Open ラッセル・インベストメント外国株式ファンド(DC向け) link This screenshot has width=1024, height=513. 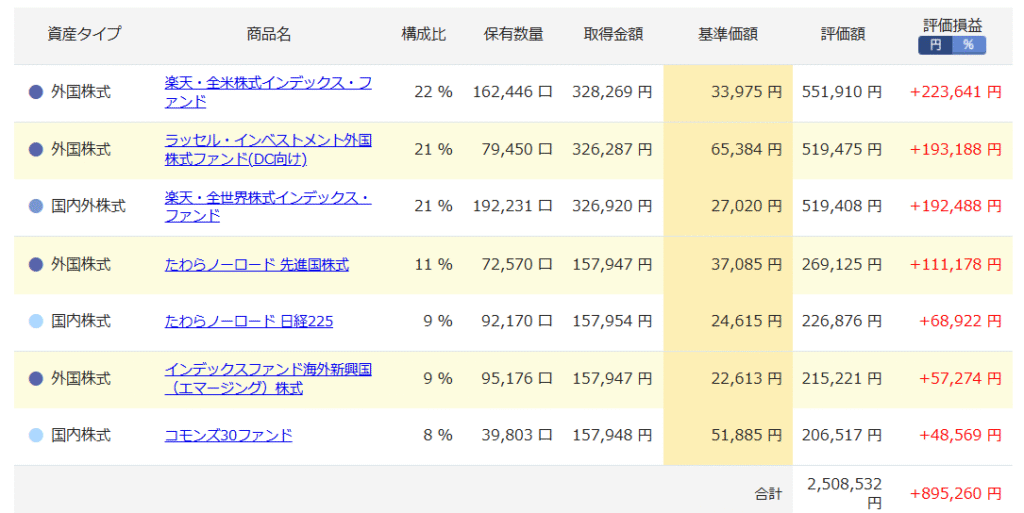coord(268,149)
